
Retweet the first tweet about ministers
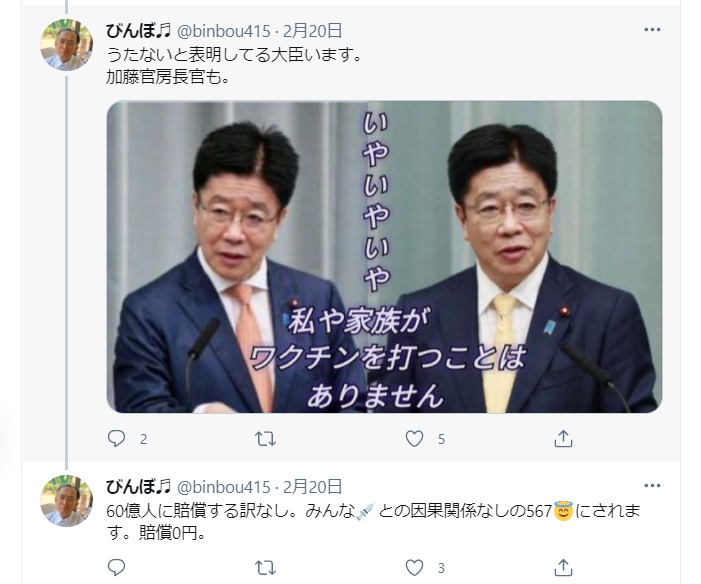tap(265, 439)
